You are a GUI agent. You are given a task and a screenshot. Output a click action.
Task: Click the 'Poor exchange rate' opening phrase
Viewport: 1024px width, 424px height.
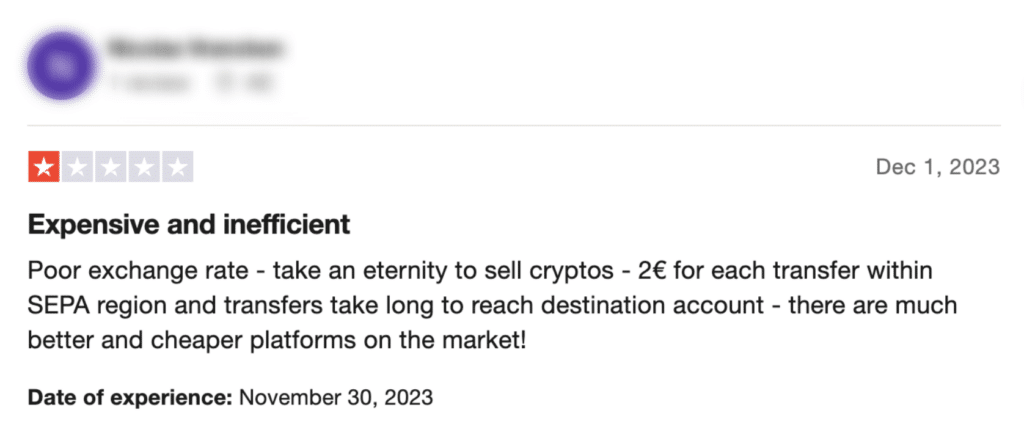coord(137,270)
